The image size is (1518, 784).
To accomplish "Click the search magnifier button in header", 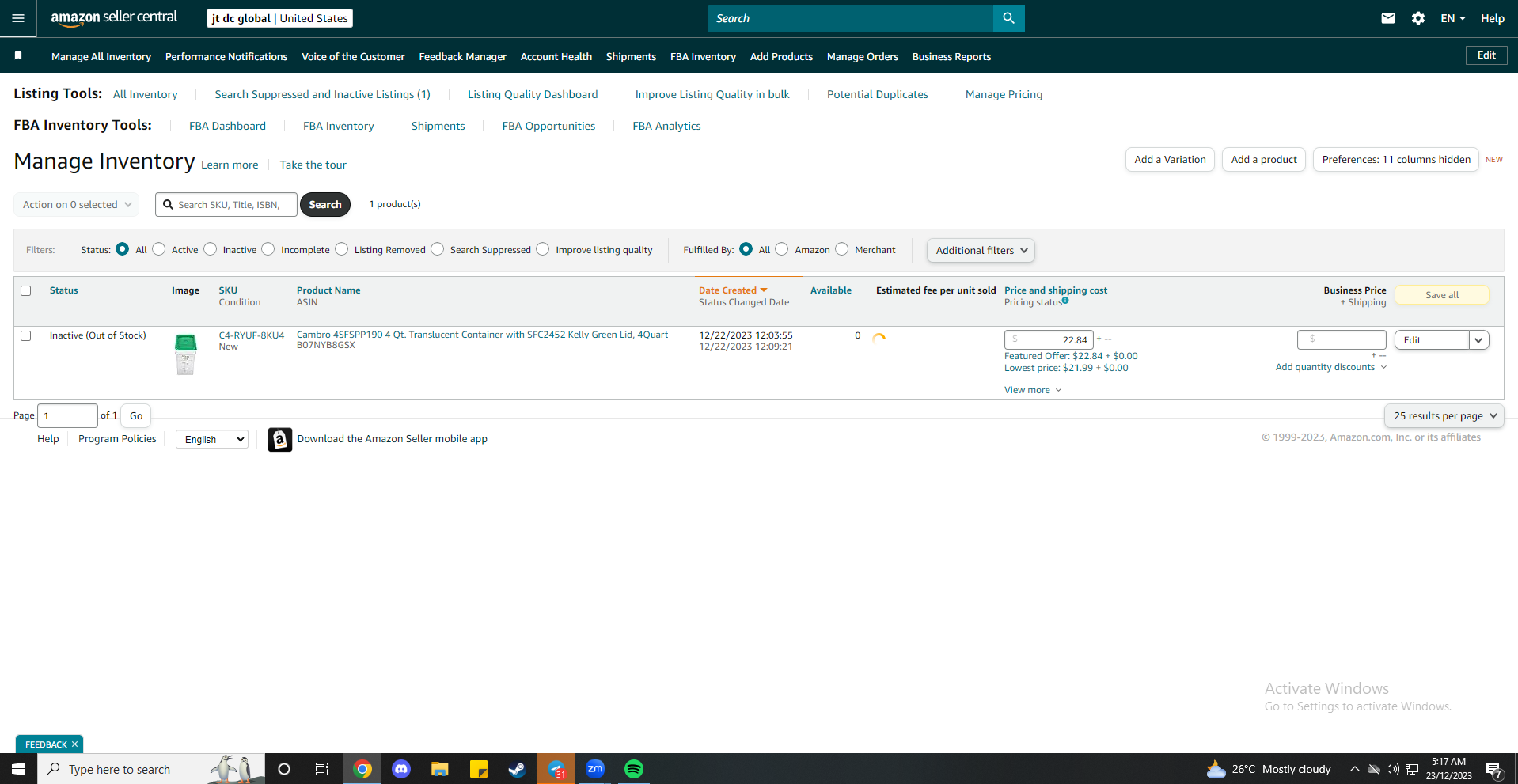I will (x=1008, y=18).
